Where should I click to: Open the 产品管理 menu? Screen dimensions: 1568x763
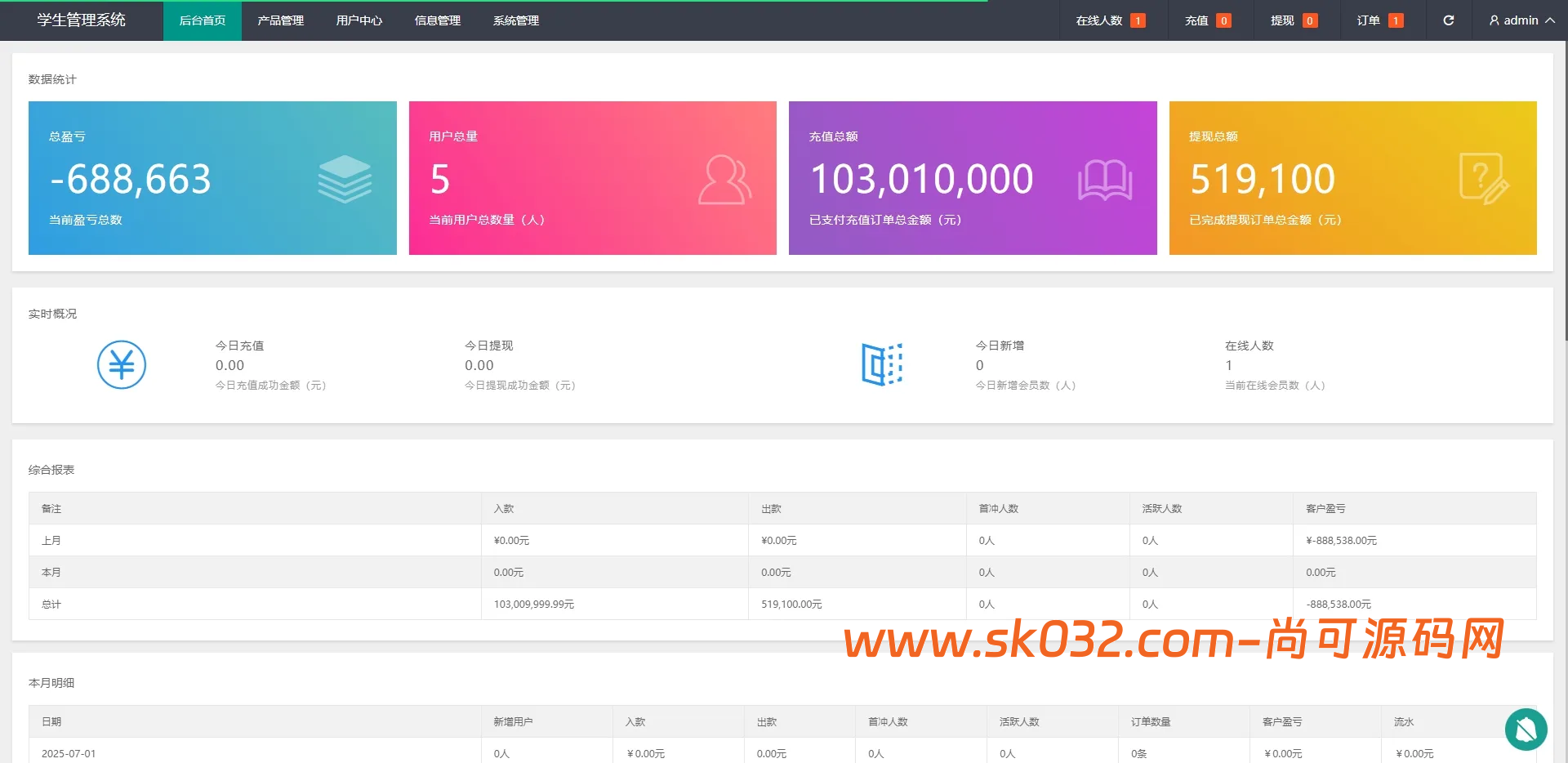pos(280,20)
